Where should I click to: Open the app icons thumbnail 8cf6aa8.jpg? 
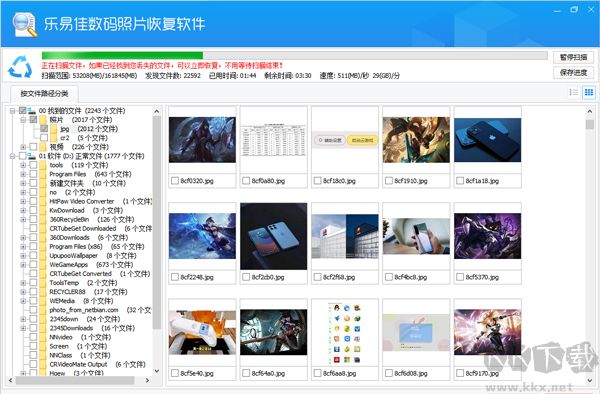345,333
